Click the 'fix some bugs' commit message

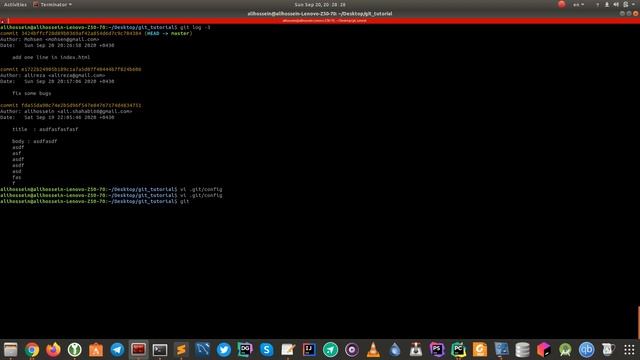pos(31,93)
